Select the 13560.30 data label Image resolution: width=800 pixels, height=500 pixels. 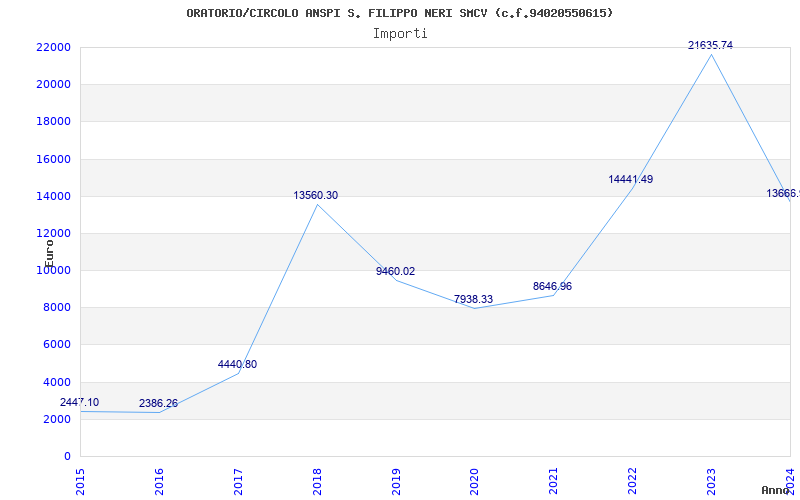point(315,195)
